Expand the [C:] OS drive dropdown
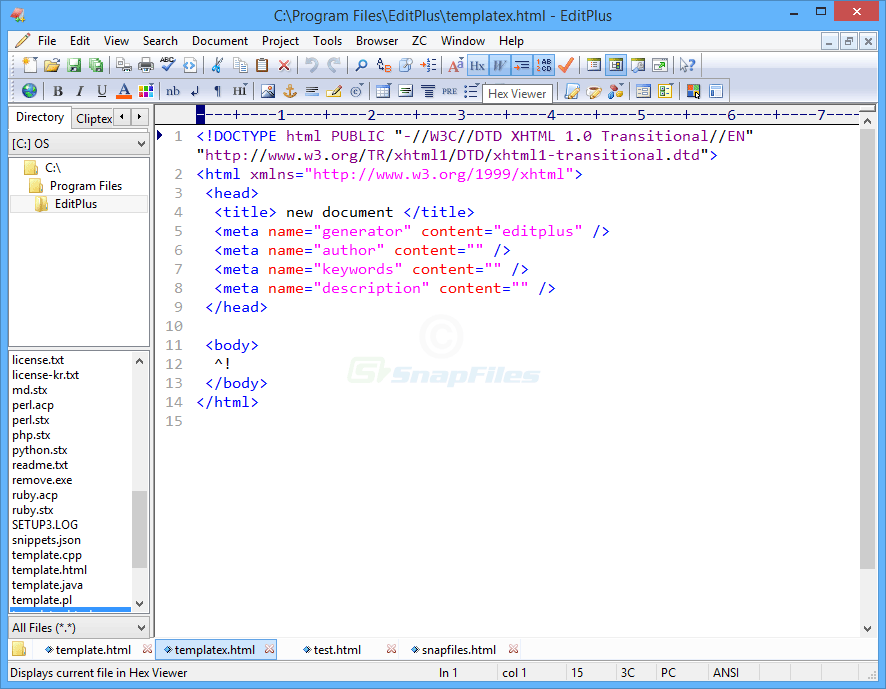The height and width of the screenshot is (689, 886). (79, 144)
